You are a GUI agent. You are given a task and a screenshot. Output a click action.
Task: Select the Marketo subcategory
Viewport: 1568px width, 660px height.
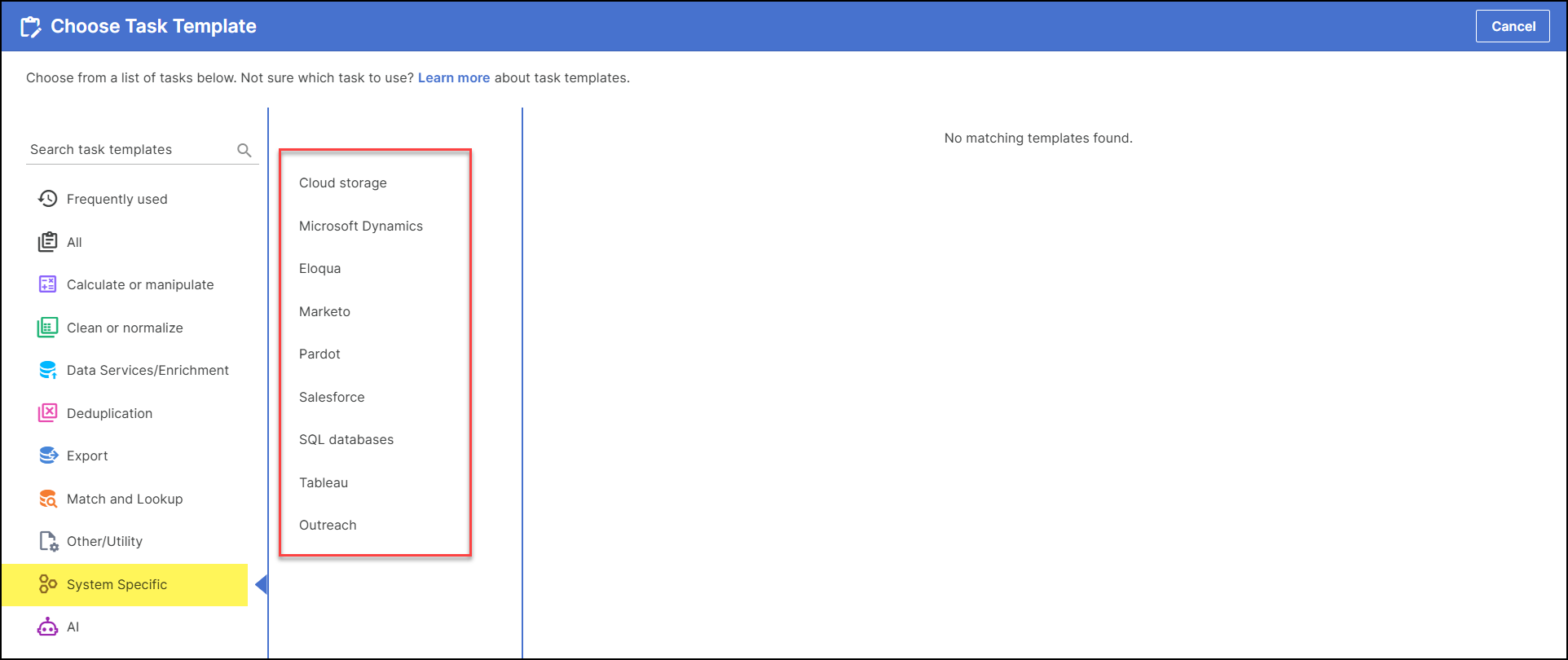click(324, 311)
